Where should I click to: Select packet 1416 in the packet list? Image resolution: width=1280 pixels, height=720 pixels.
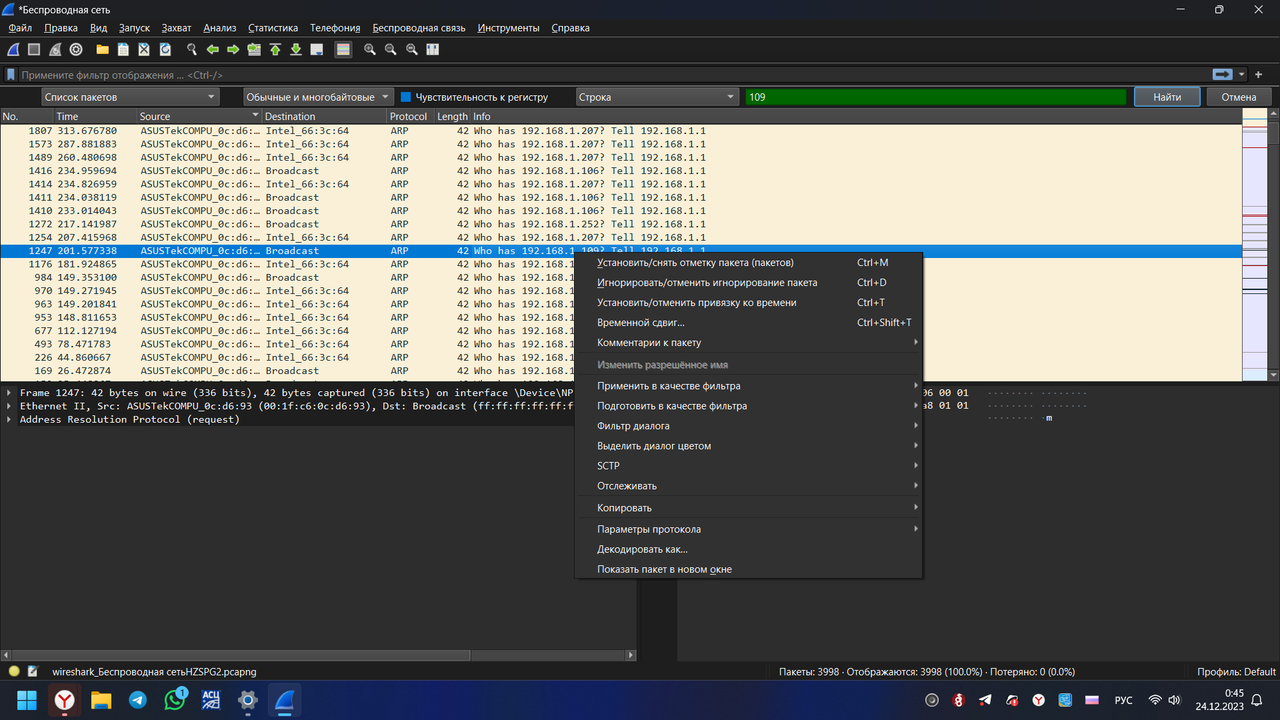click(x=620, y=171)
